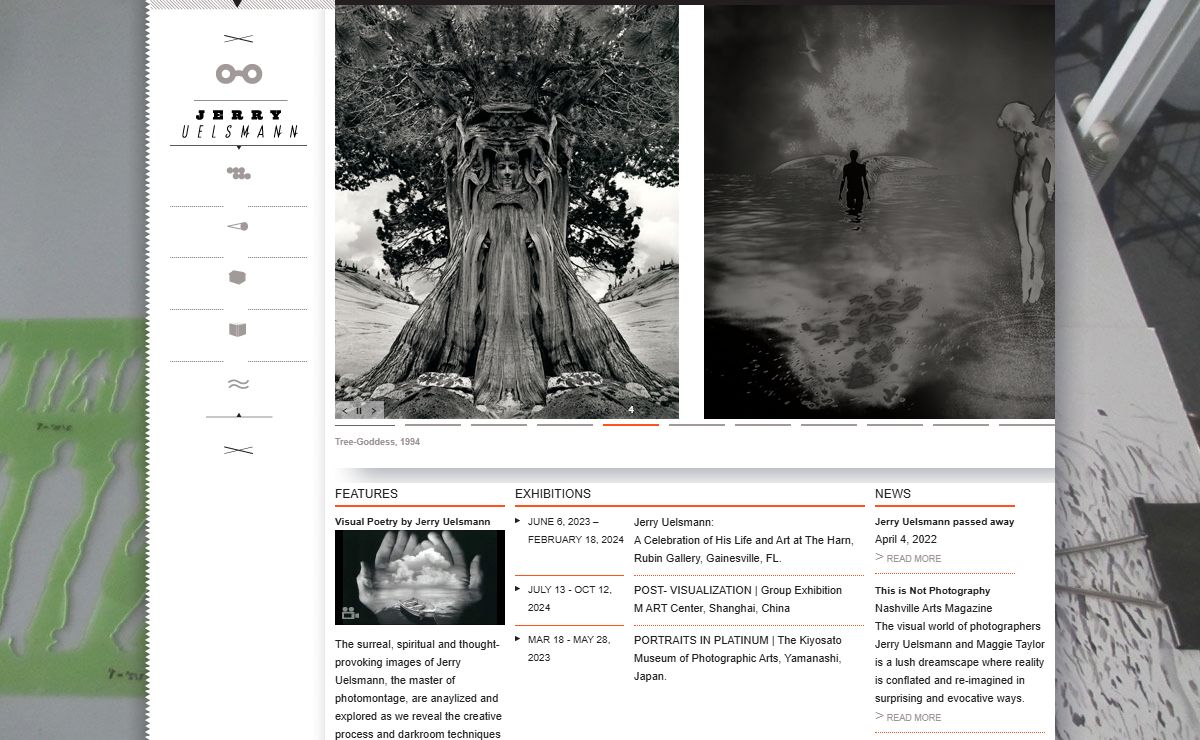Image resolution: width=1200 pixels, height=740 pixels.
Task: Click the dot-cluster icon in the sidebar menu
Action: coord(238,173)
